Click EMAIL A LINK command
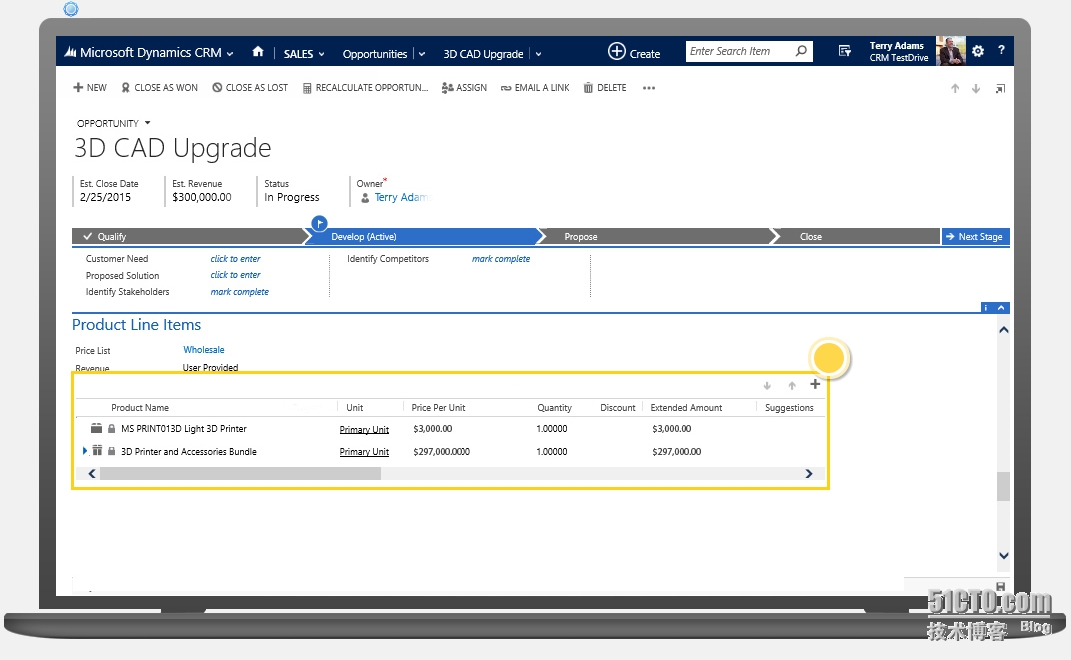Screen dimensions: 1071x660 coord(535,87)
